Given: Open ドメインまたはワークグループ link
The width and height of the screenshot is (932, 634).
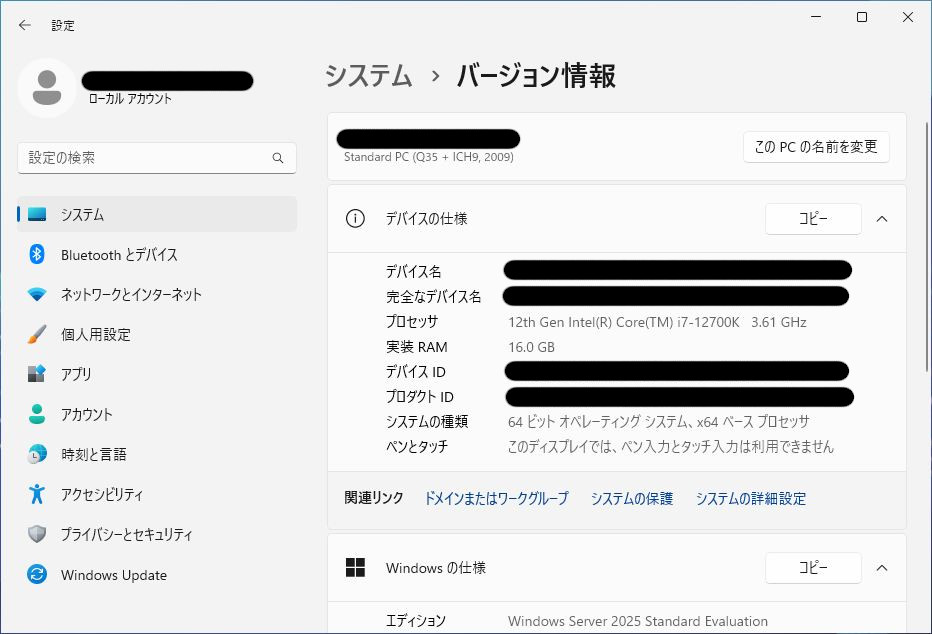Looking at the screenshot, I should tap(496, 498).
